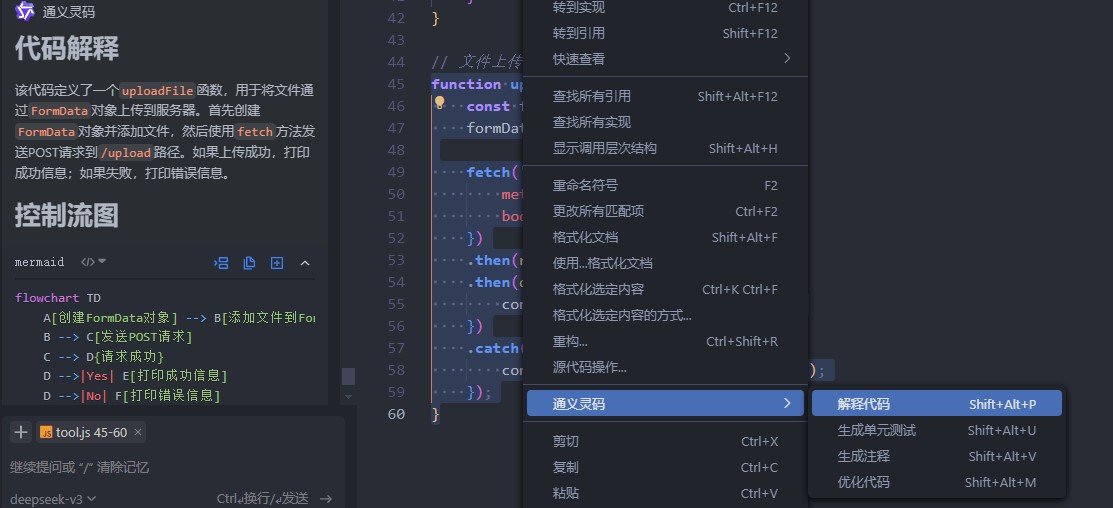Click the 代码解释 heading

(67, 48)
